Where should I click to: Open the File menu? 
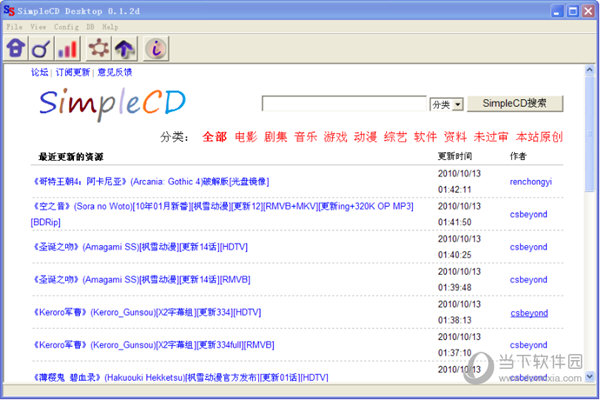pos(14,27)
